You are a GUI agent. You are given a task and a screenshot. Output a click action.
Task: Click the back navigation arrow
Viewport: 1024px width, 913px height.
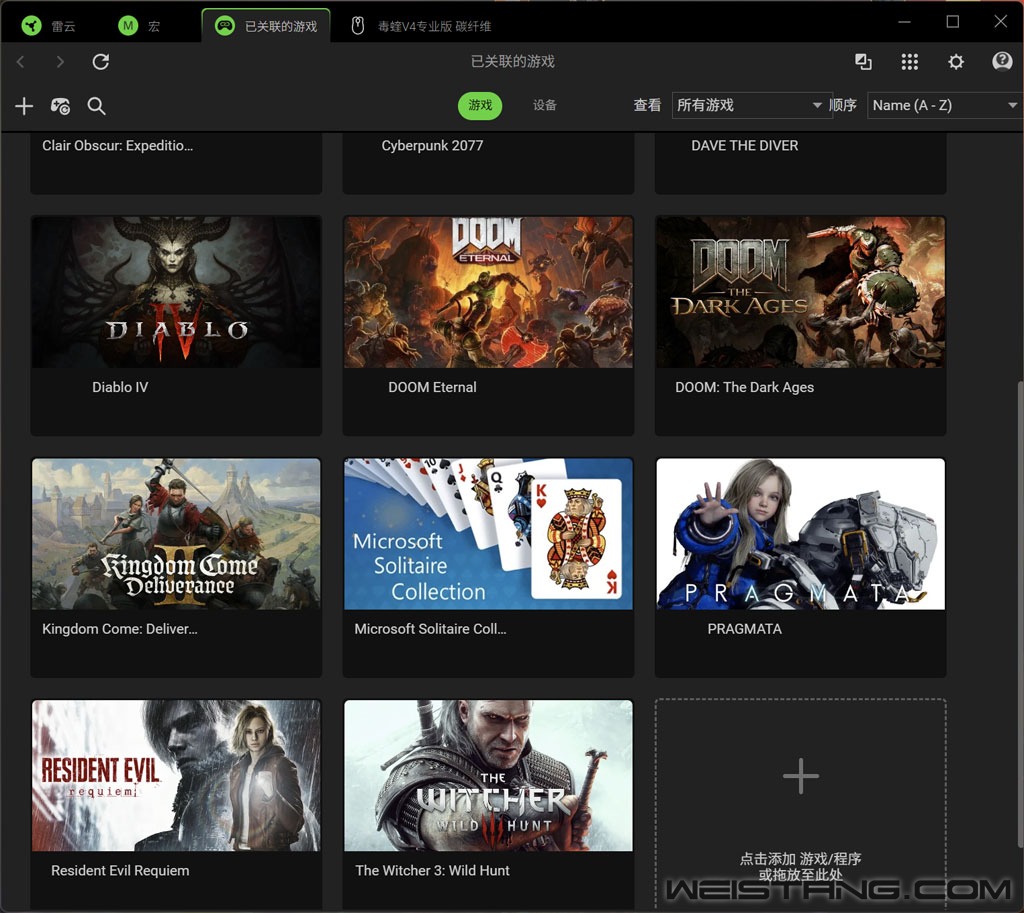pos(20,61)
